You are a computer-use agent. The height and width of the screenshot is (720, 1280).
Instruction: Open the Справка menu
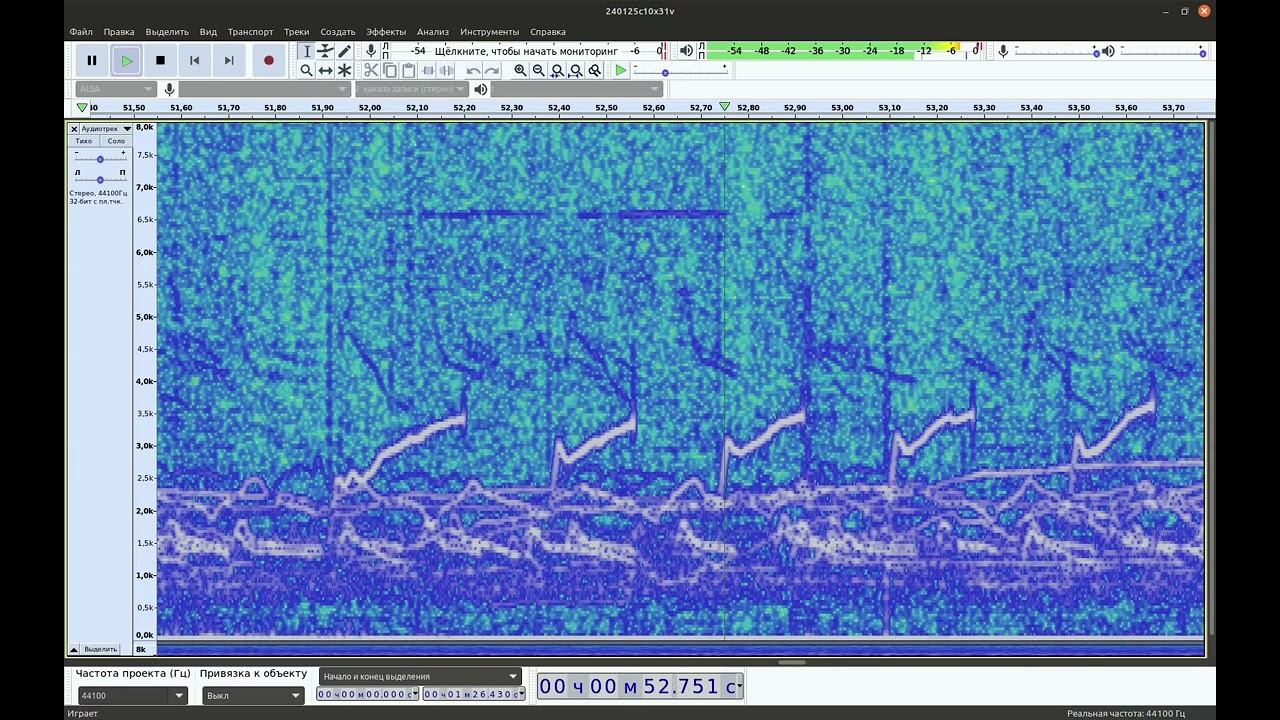[x=548, y=32]
